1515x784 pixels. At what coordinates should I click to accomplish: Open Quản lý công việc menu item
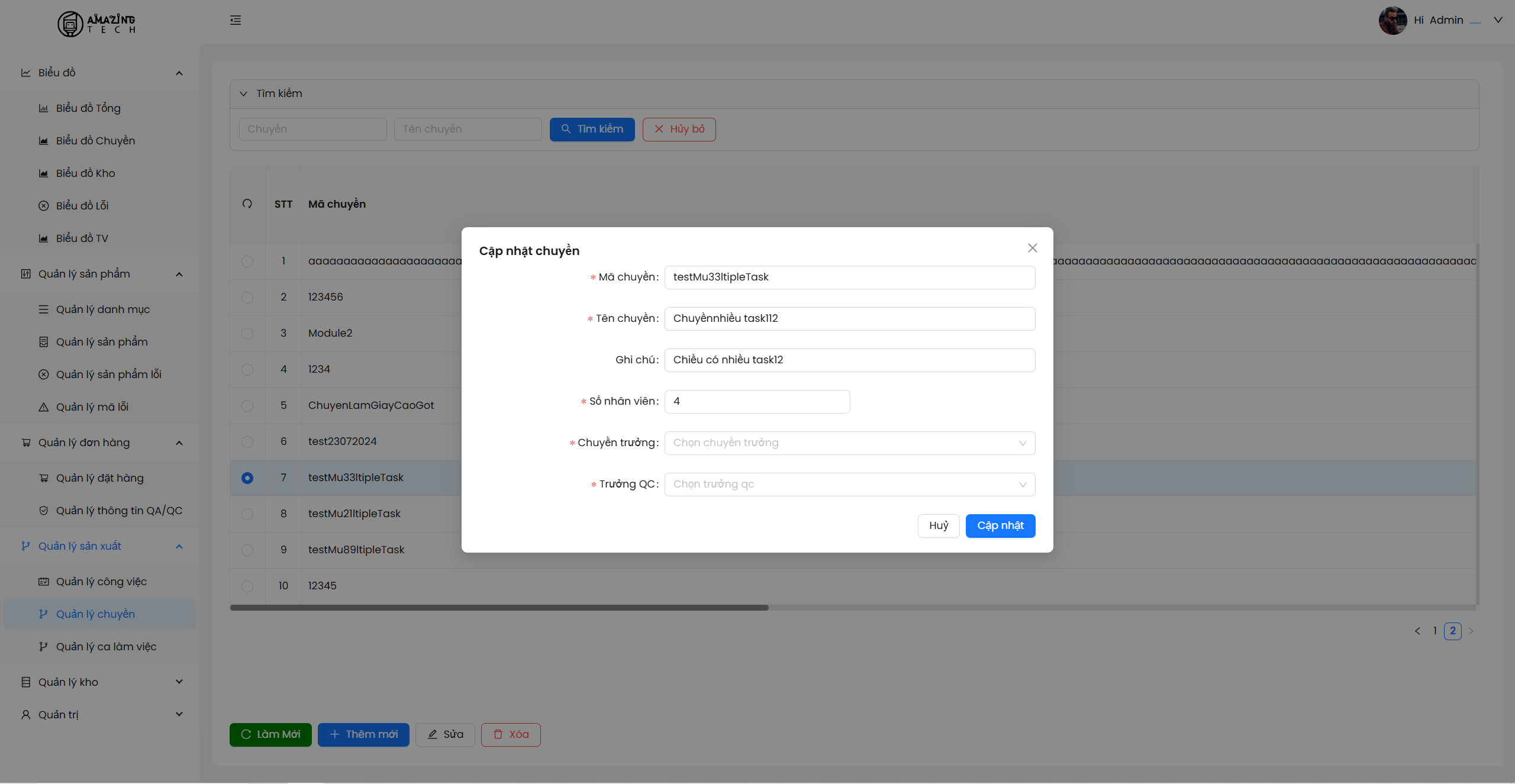pos(101,581)
